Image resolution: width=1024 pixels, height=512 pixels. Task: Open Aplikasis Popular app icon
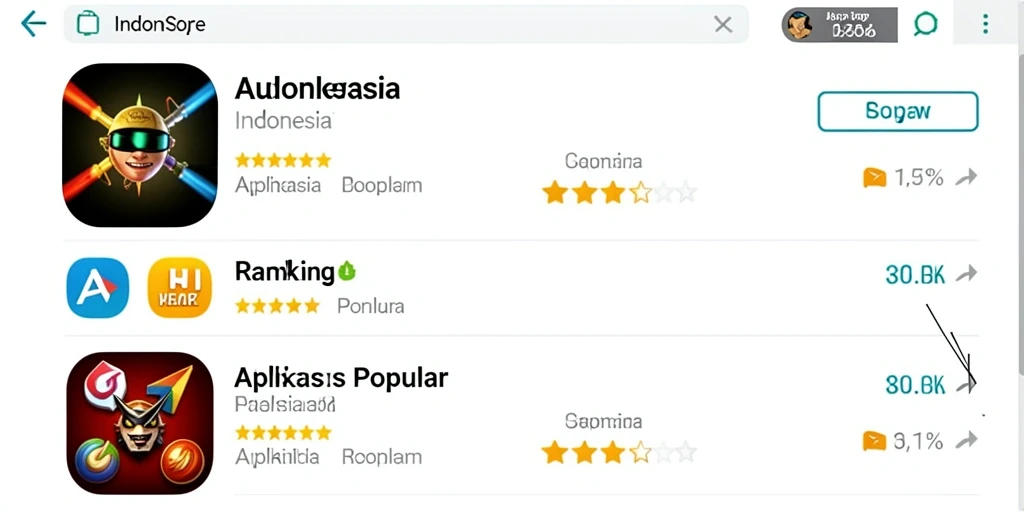click(x=140, y=423)
